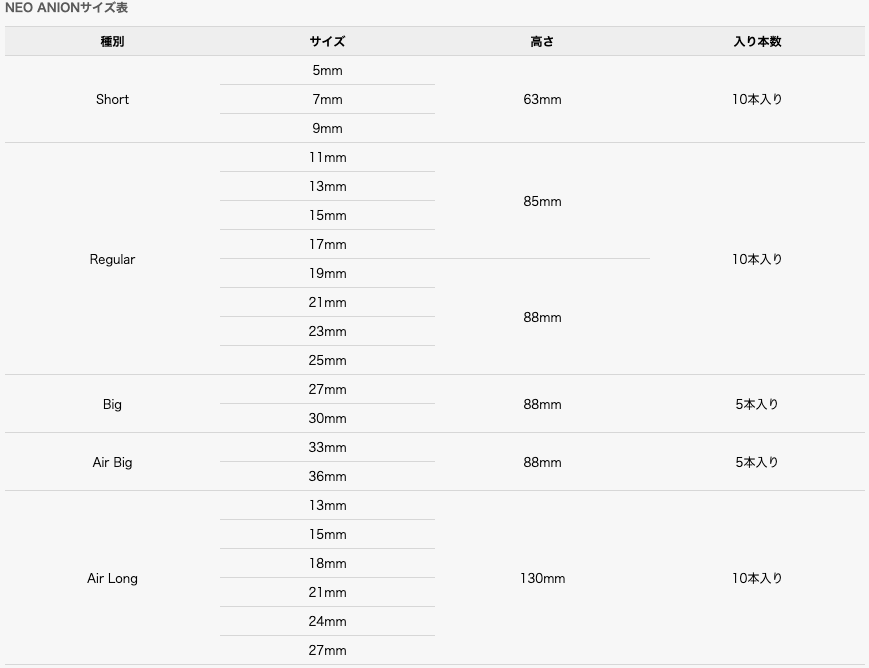The width and height of the screenshot is (869, 668).
Task: Click the 30mm size cell
Action: [327, 419]
